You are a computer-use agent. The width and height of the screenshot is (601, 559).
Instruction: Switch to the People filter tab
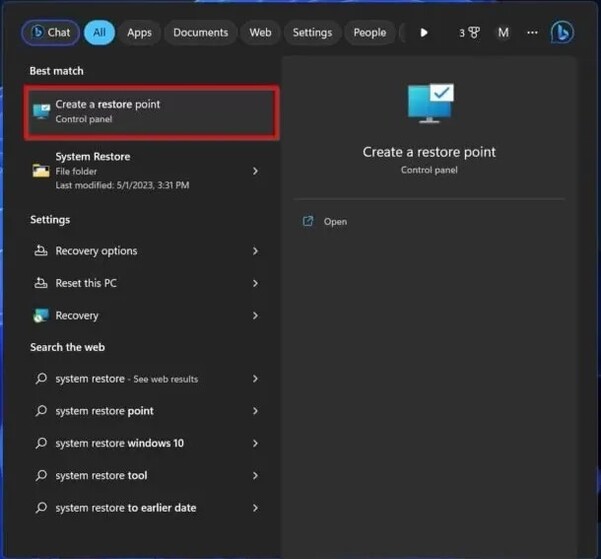pyautogui.click(x=369, y=33)
